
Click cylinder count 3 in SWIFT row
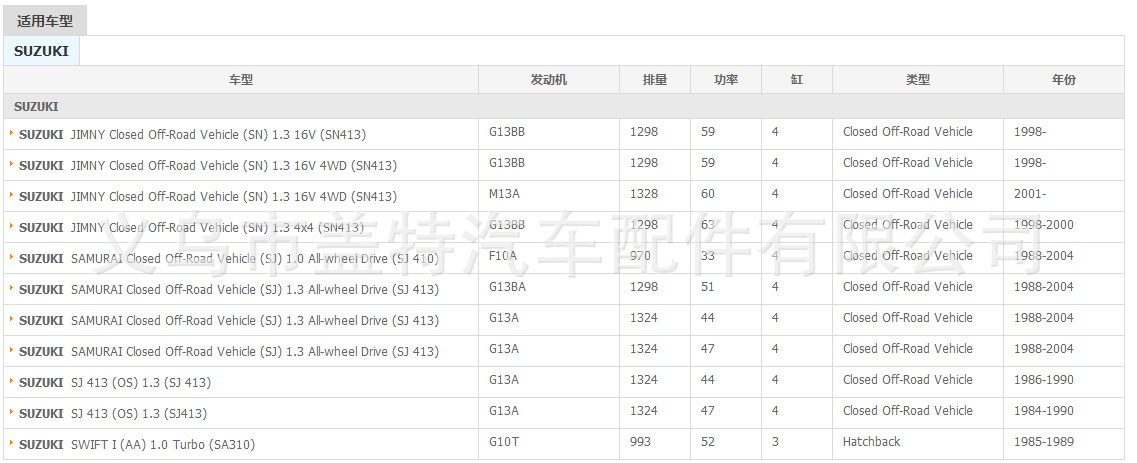(775, 441)
